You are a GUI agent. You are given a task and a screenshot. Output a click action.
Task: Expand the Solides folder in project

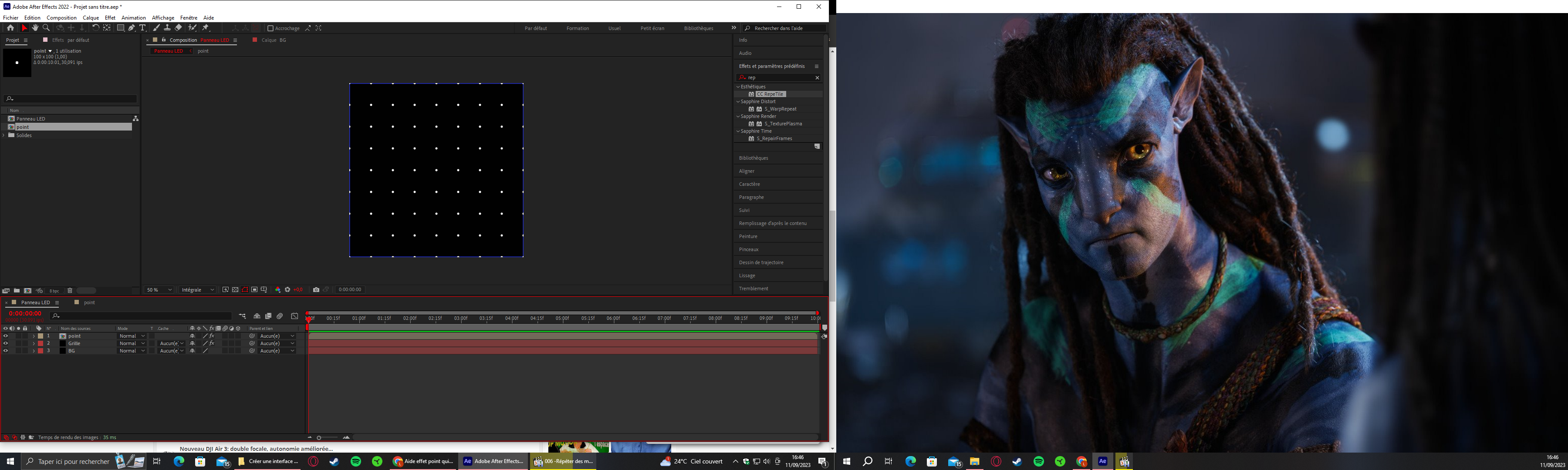pyautogui.click(x=3, y=136)
